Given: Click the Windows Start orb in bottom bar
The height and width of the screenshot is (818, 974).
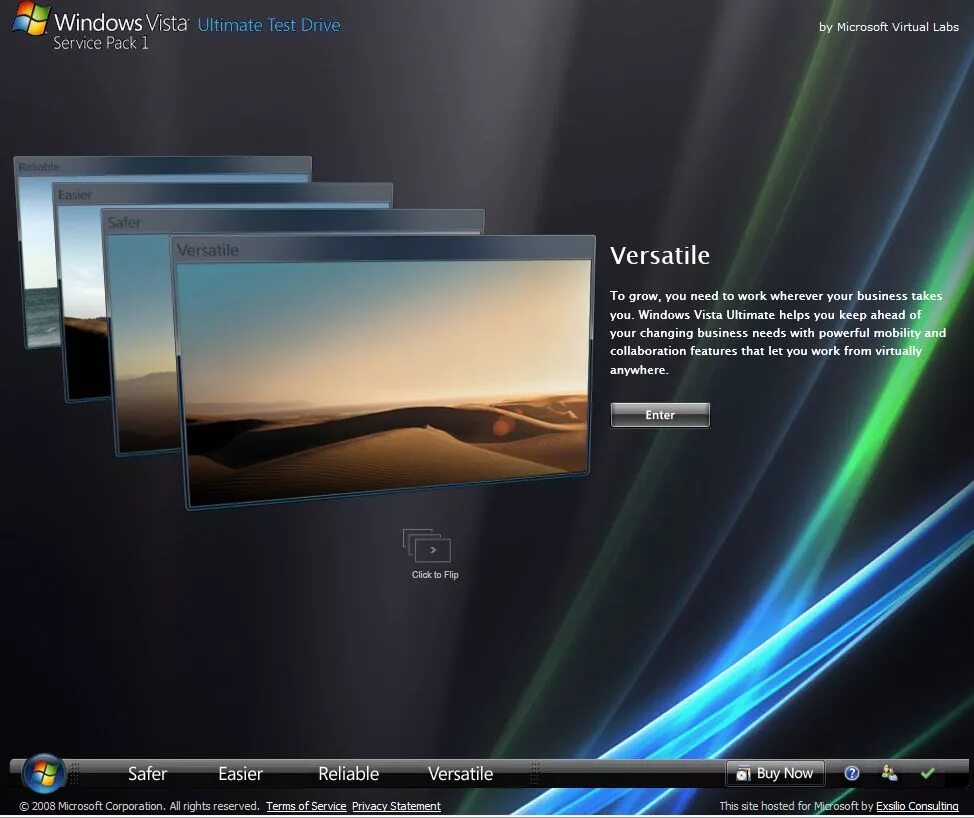Looking at the screenshot, I should [x=43, y=773].
